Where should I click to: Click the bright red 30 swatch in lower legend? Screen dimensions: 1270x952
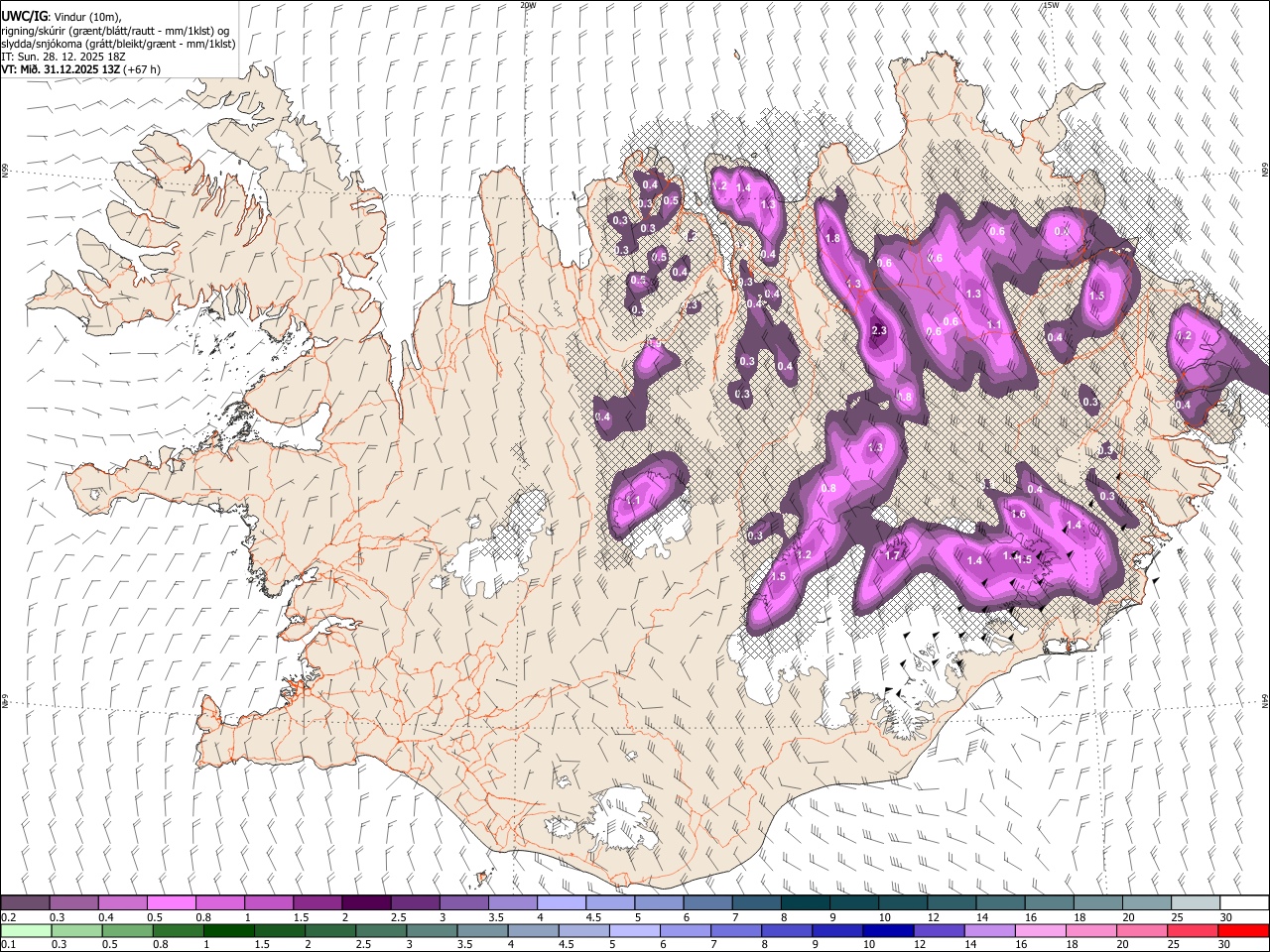pos(1243,931)
